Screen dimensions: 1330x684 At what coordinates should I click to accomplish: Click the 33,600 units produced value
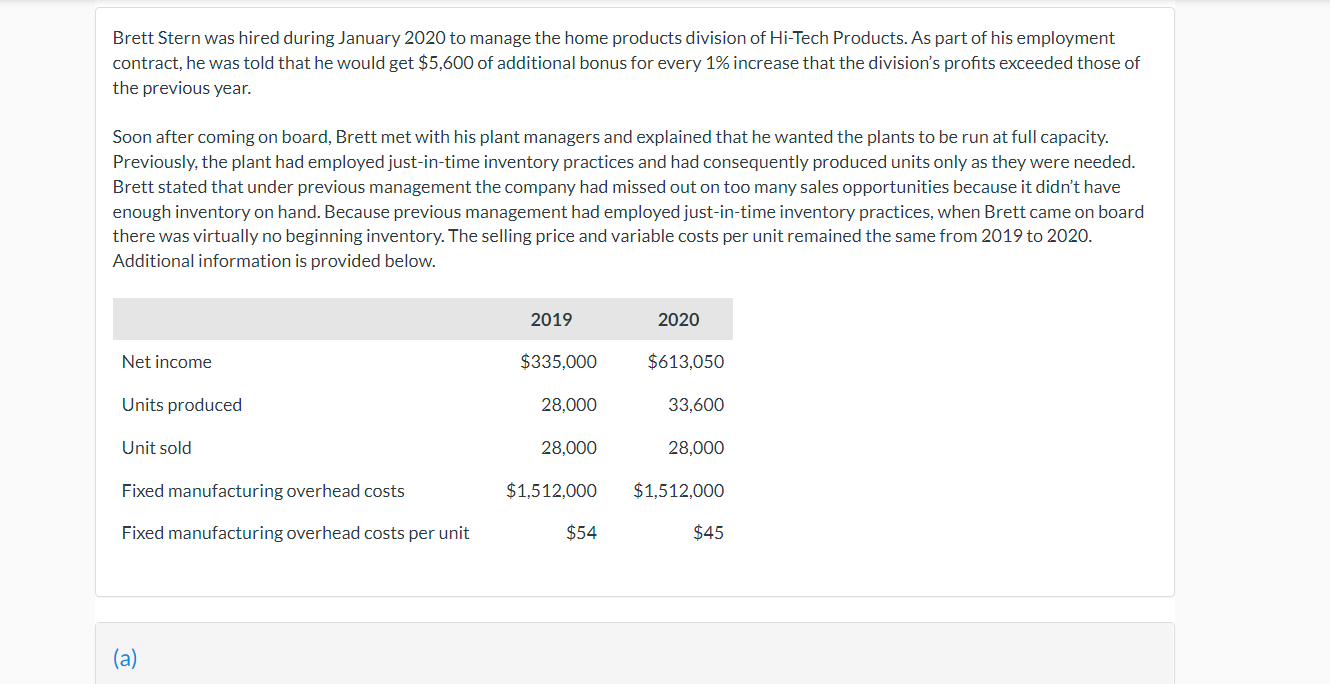pos(696,405)
